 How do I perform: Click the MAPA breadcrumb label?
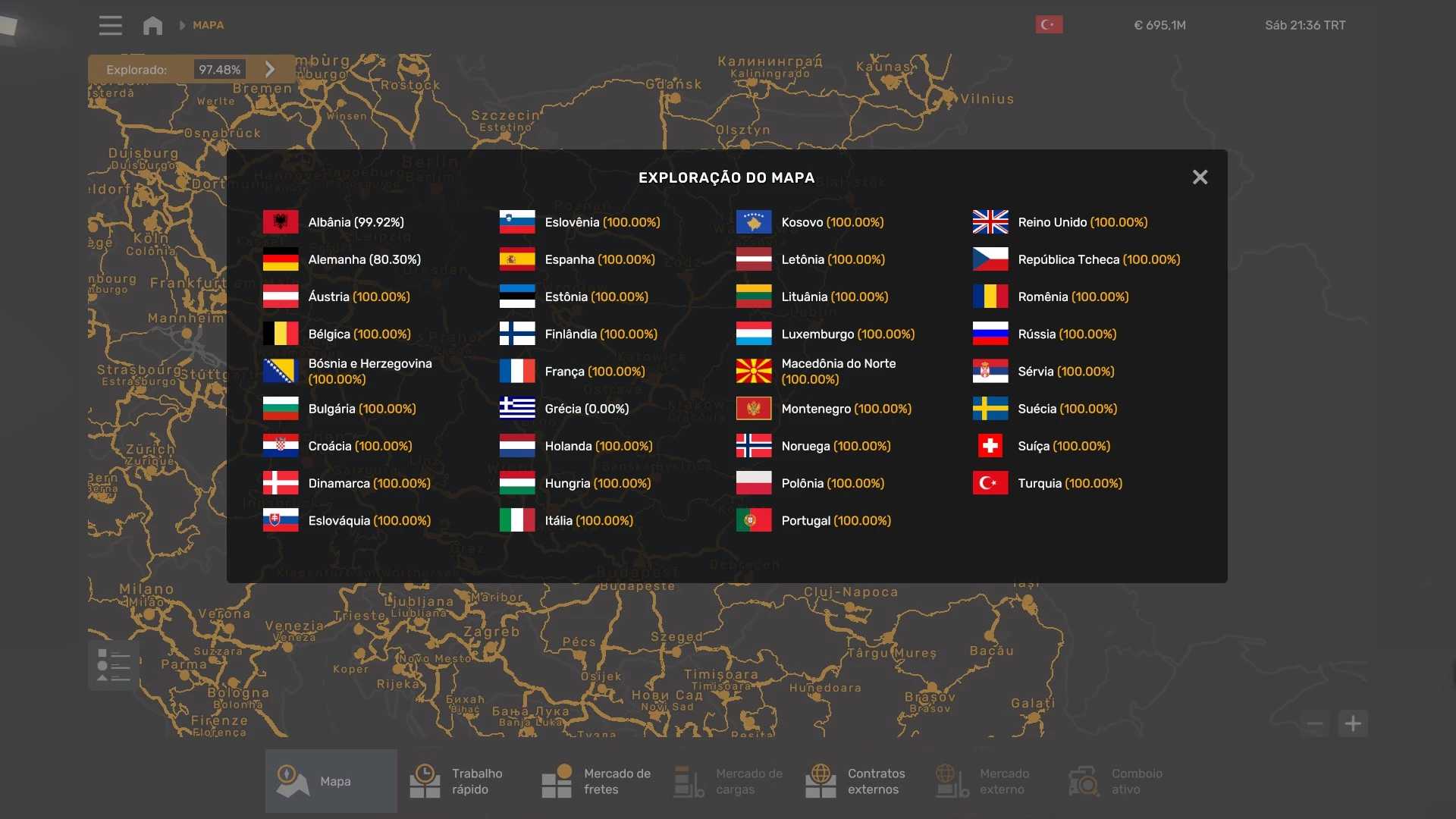pos(208,25)
